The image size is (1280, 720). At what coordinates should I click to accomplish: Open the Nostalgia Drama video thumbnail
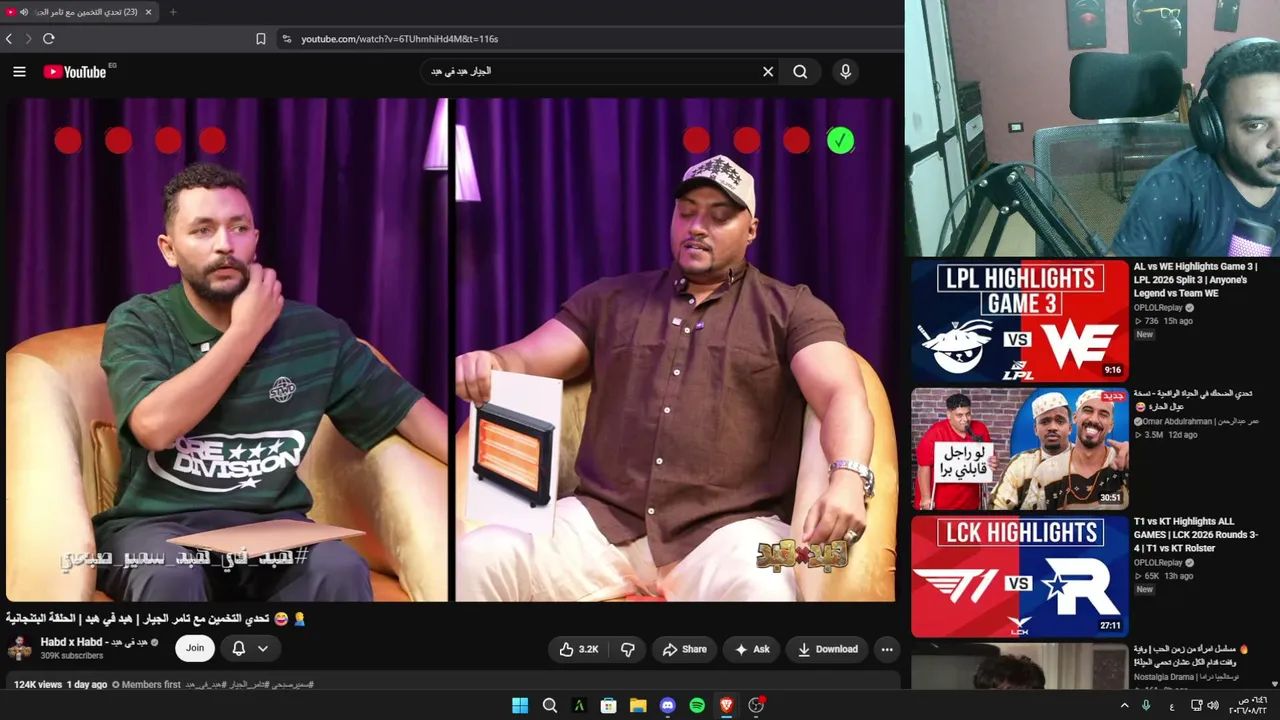(1019, 666)
